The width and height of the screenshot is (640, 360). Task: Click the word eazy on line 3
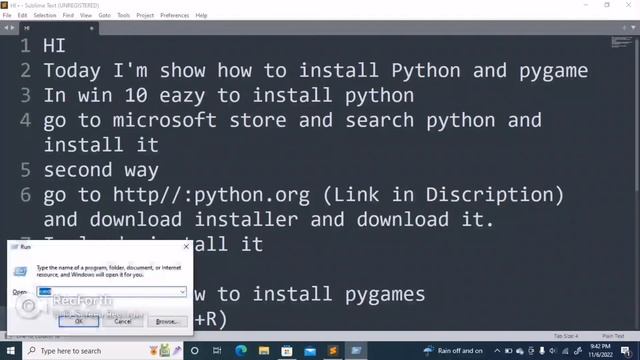[x=182, y=96]
